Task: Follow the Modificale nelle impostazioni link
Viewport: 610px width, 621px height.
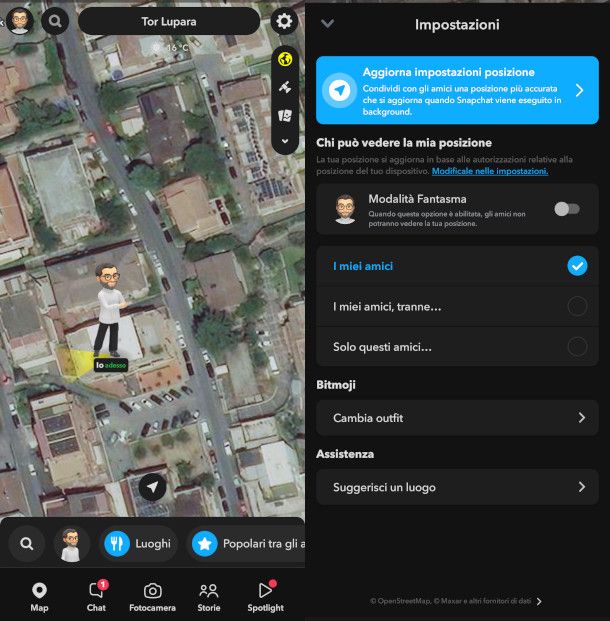Action: (490, 171)
